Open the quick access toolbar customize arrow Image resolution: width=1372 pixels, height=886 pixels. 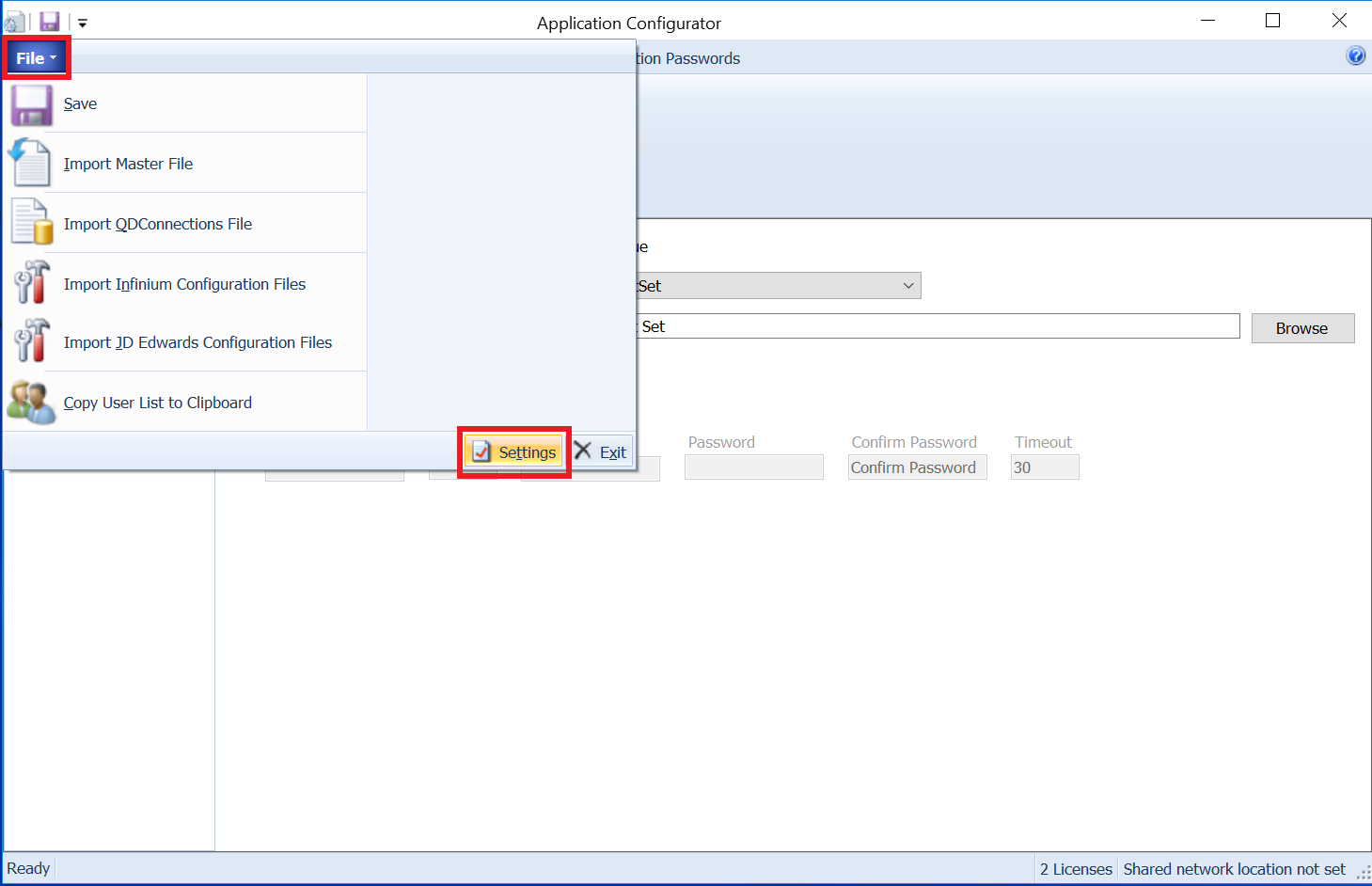point(83,23)
